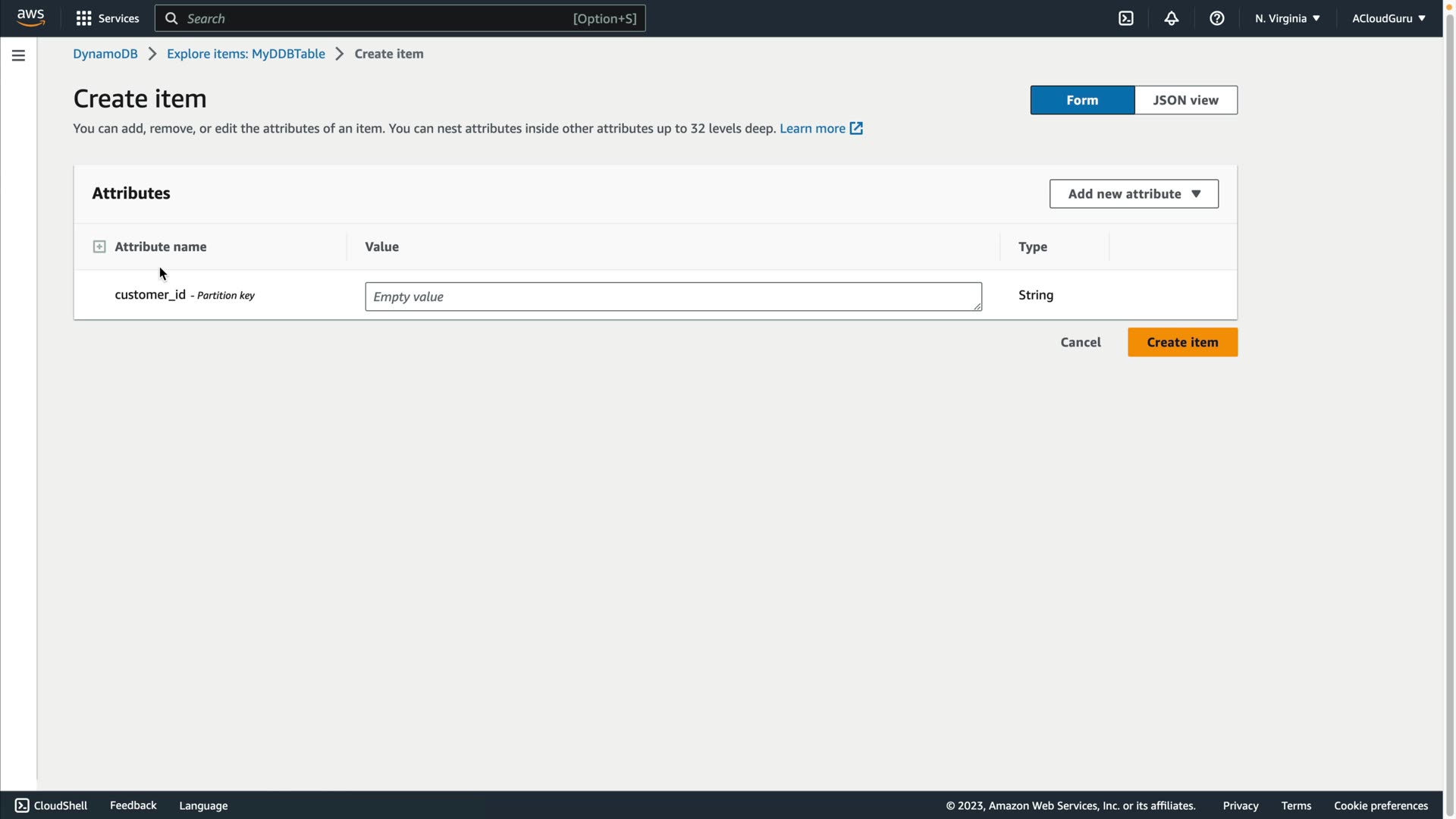Click the customer_id value input field
Screen dimensions: 1456x819
(x=673, y=297)
